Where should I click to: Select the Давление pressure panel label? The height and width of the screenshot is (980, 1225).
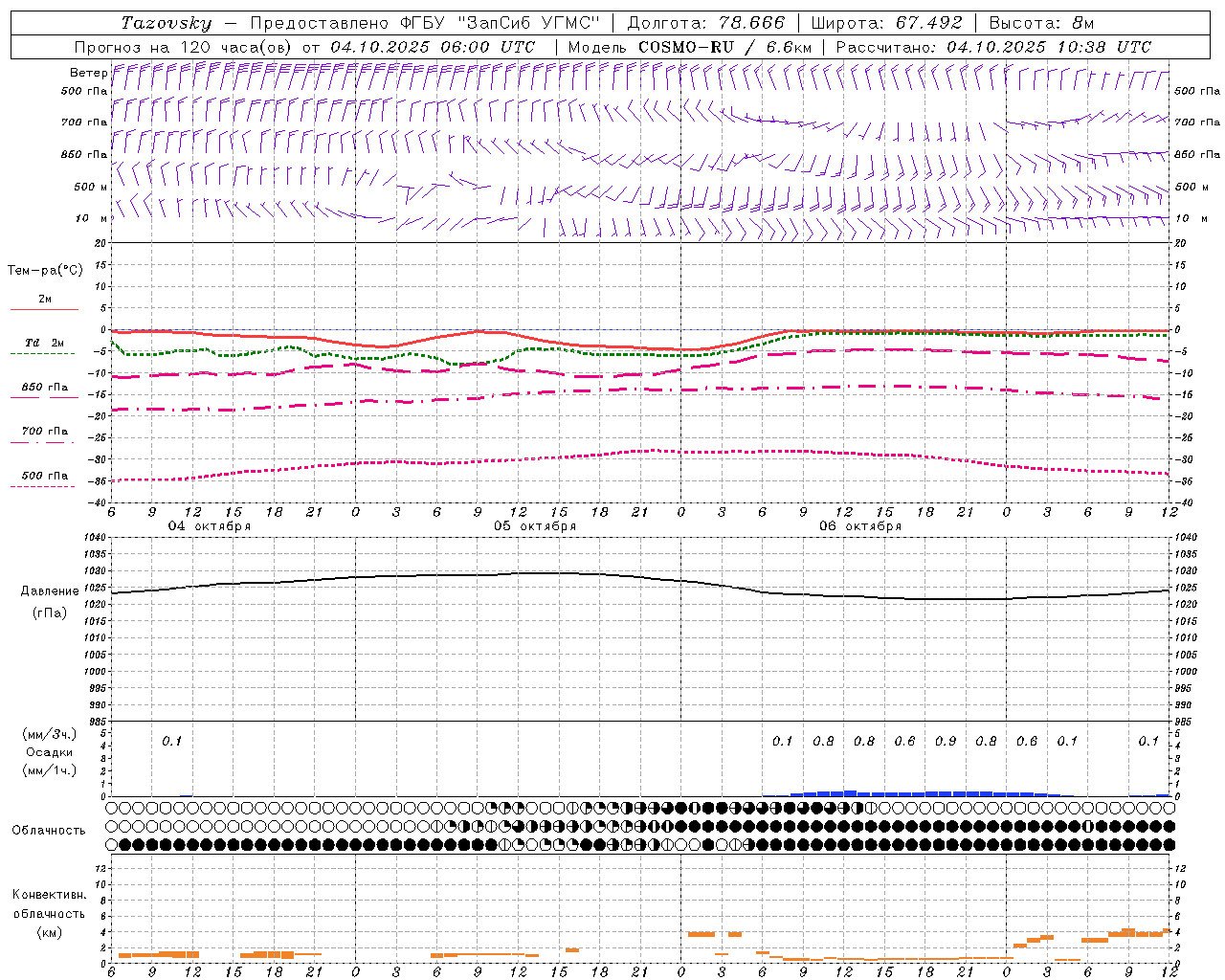(50, 591)
